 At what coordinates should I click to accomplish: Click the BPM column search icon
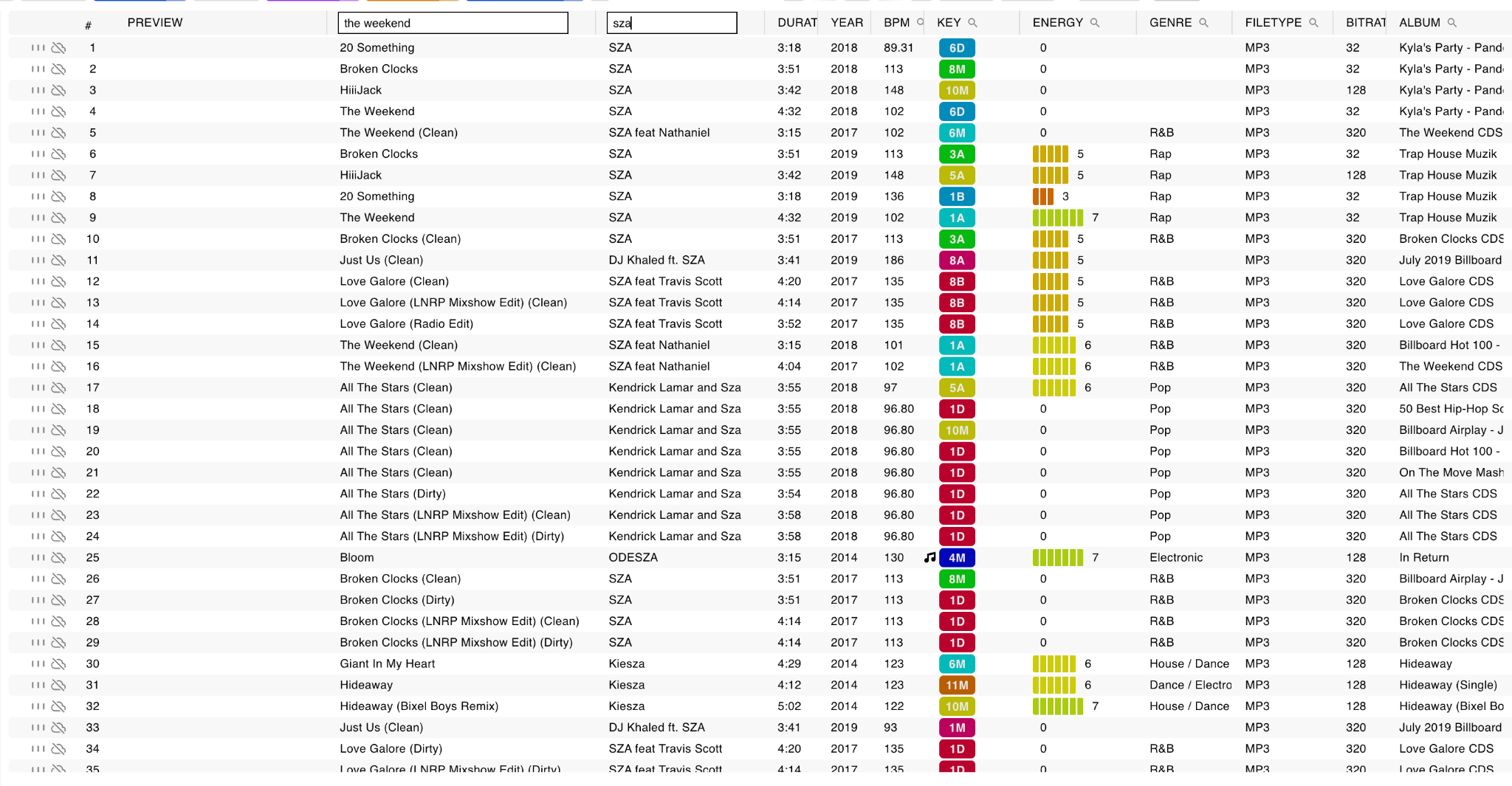pos(920,23)
